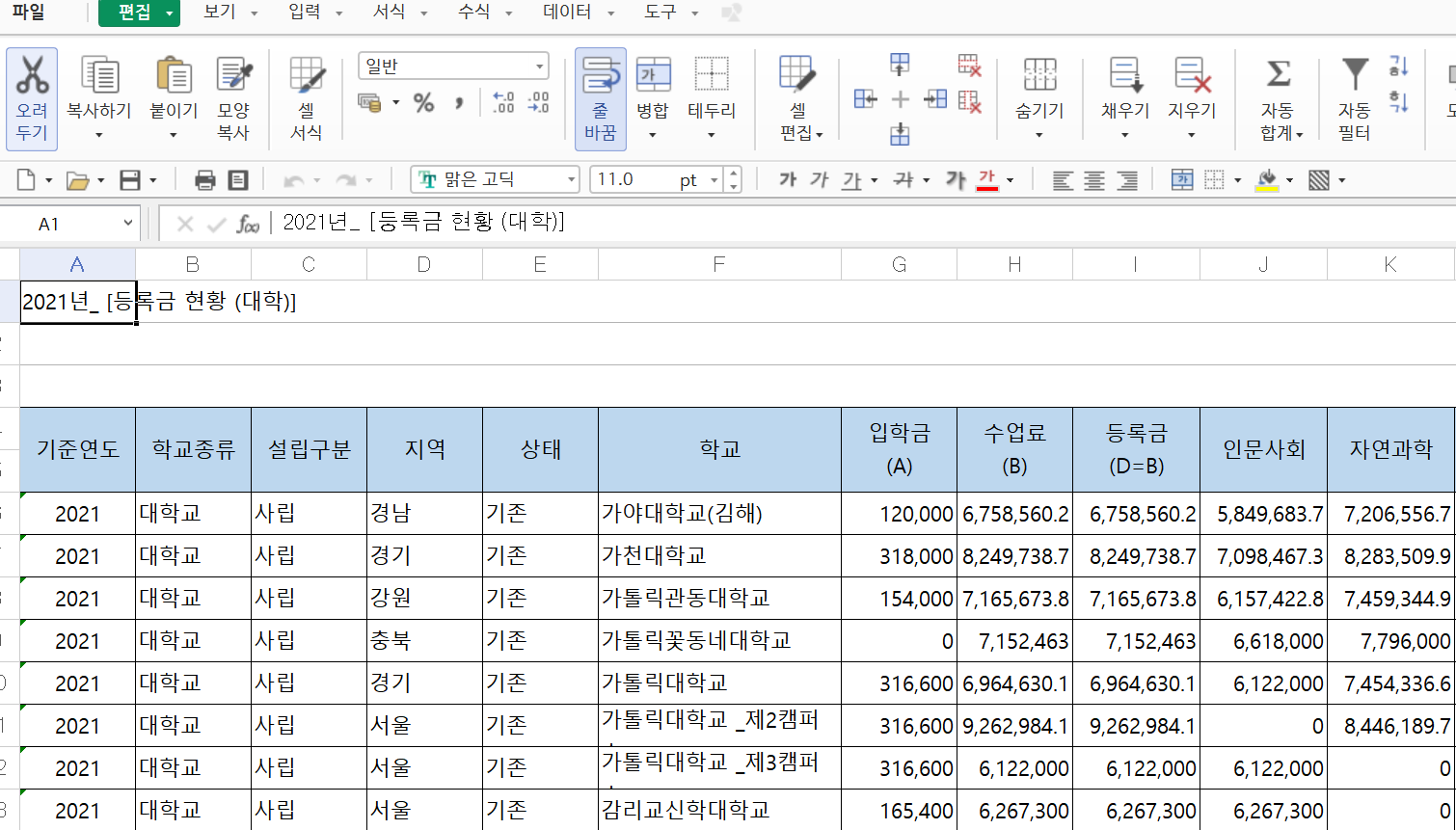
Task: Click the fx insert function button
Action: pyautogui.click(x=248, y=224)
